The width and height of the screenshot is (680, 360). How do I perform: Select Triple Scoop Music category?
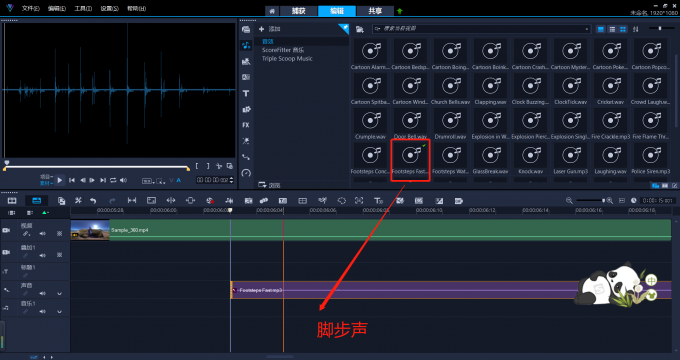click(287, 59)
